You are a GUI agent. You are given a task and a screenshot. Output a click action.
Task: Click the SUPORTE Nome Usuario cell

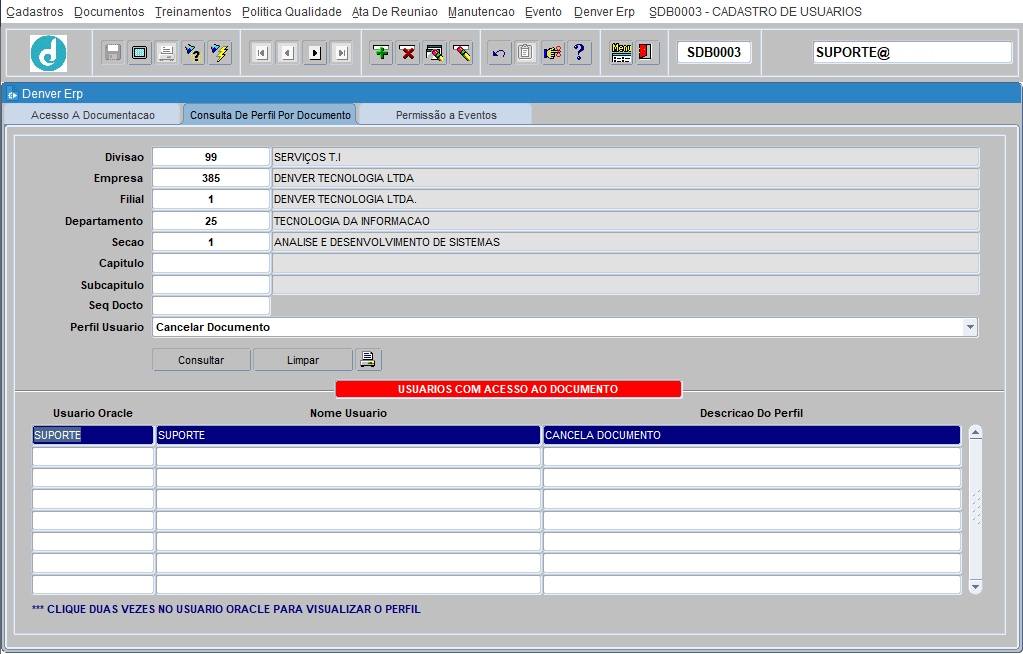pos(348,435)
